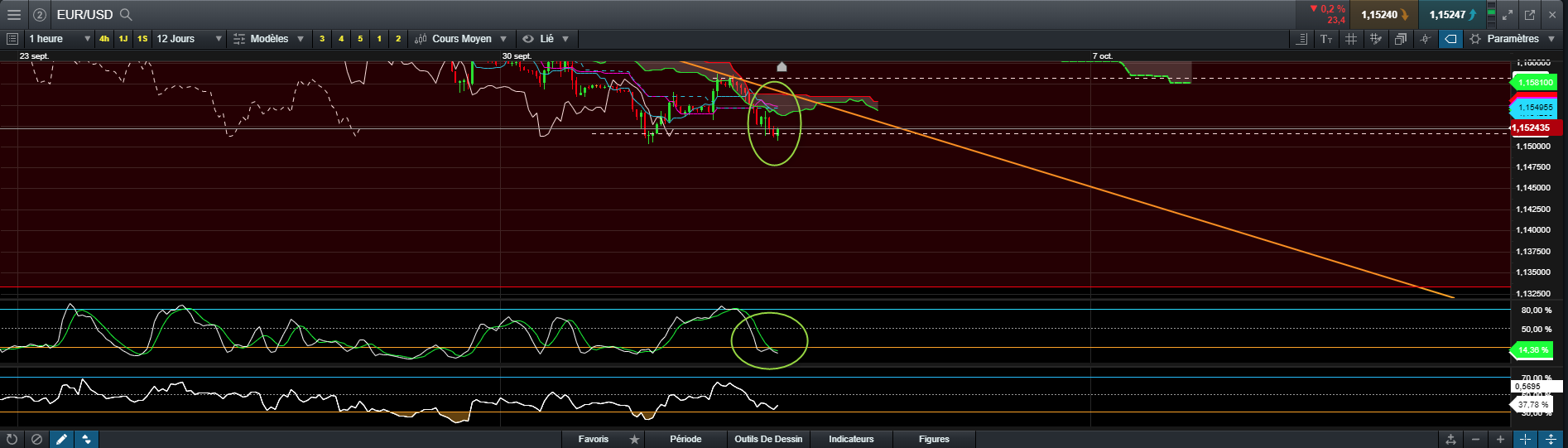
Task: Toggle the right-aligned scale lines icon
Action: (x=1301, y=39)
